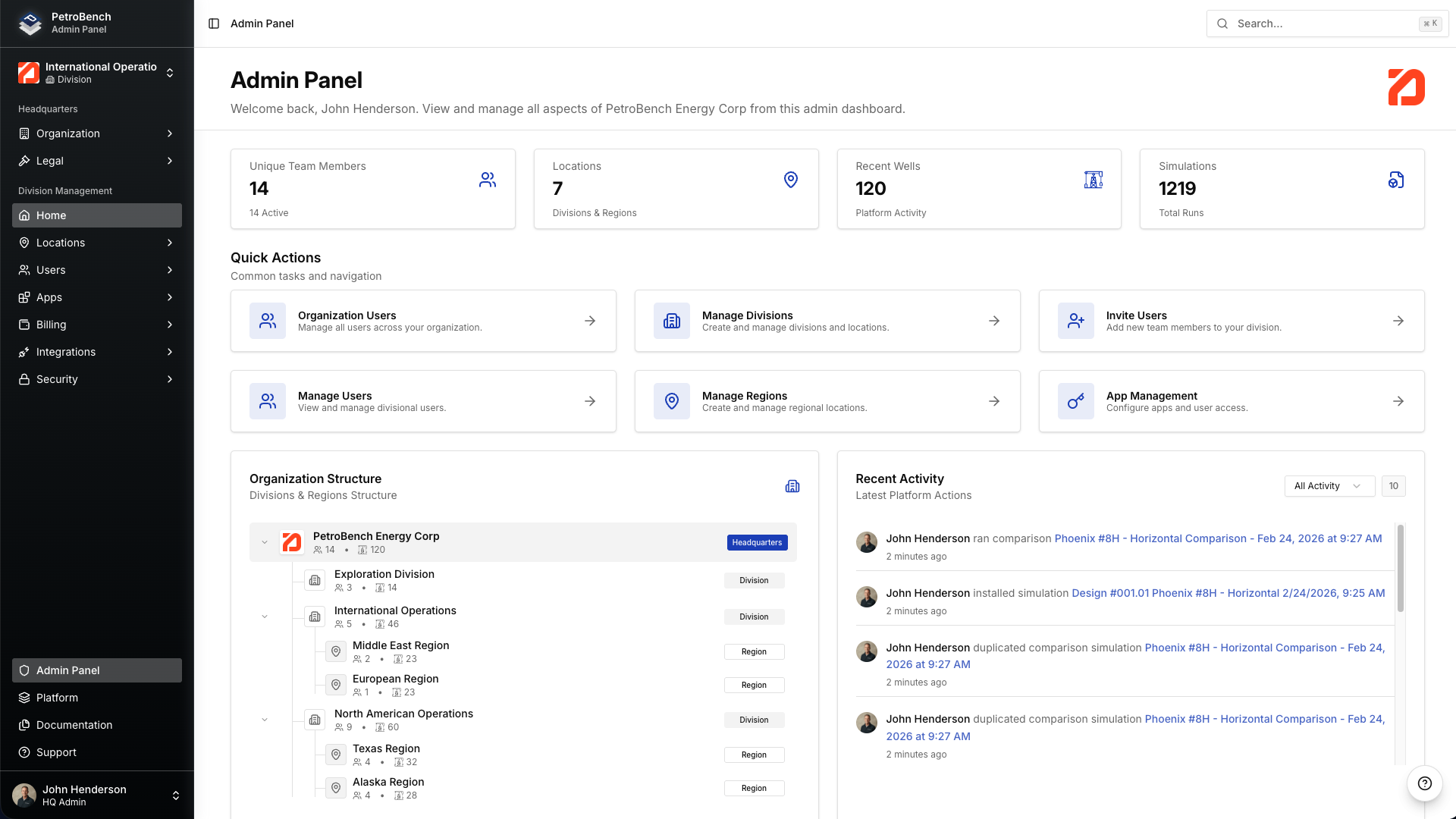The width and height of the screenshot is (1456, 819).
Task: Open the John Henderson HQ Admin profile menu
Action: point(96,795)
